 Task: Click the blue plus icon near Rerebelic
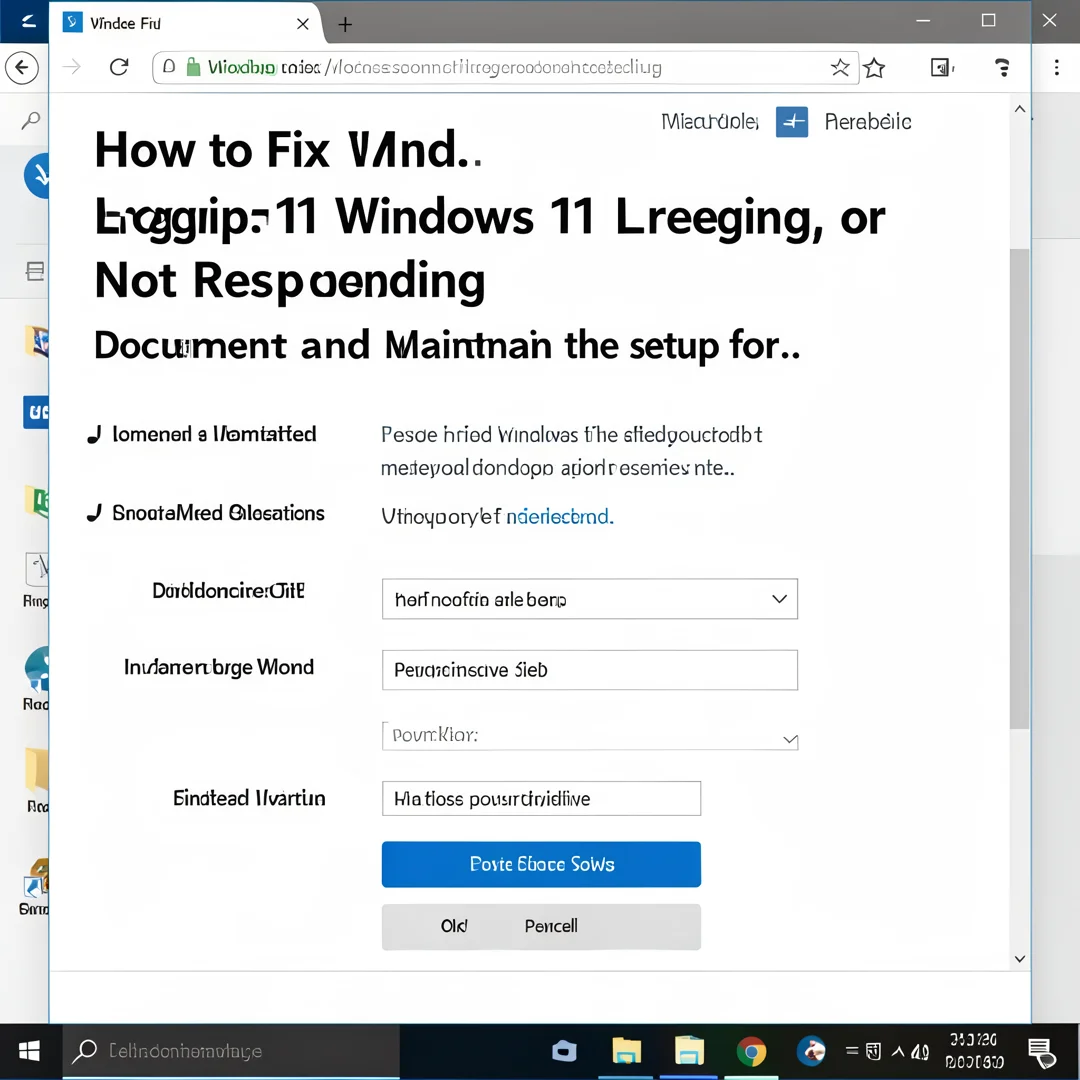[x=791, y=122]
